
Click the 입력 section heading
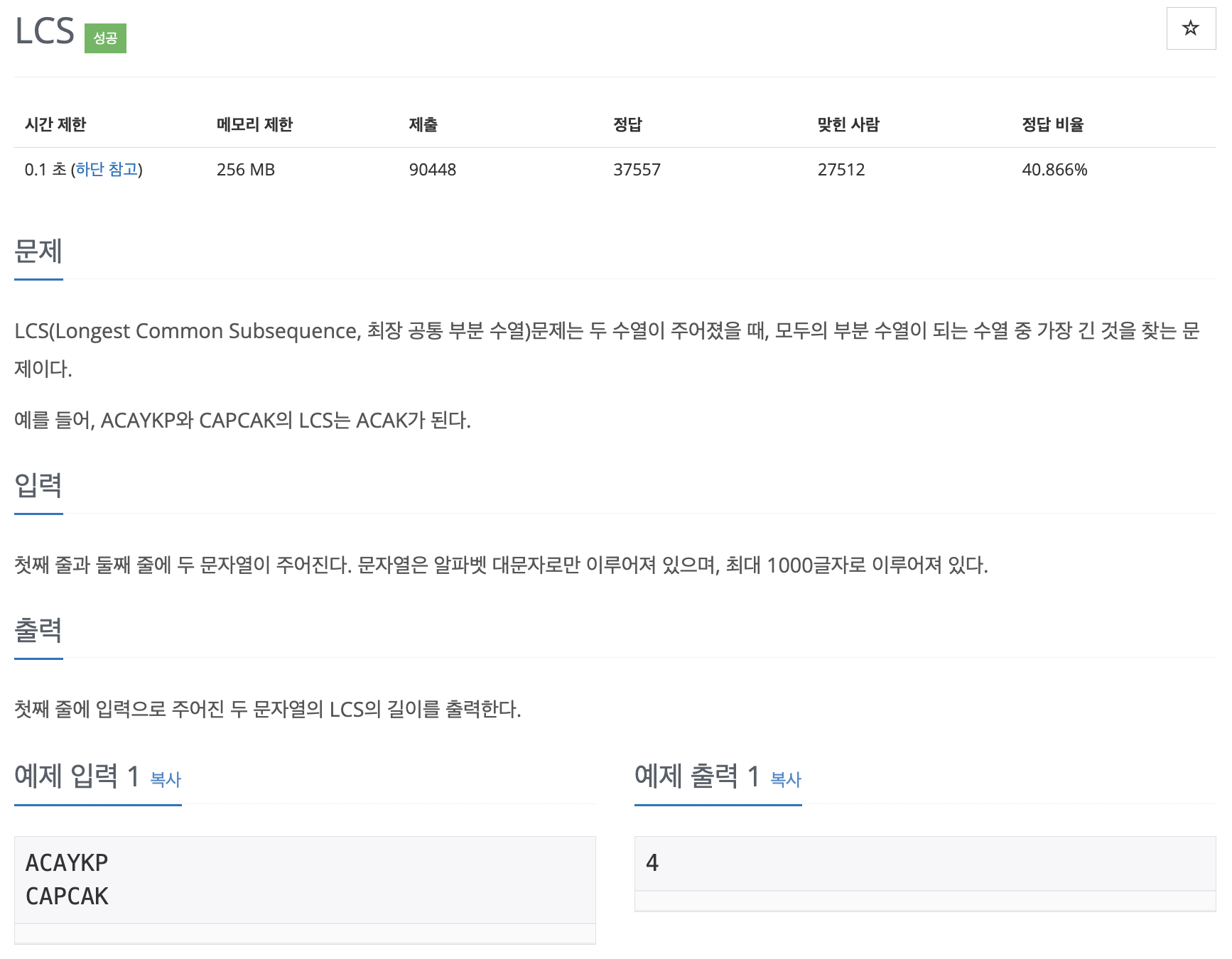pos(38,485)
